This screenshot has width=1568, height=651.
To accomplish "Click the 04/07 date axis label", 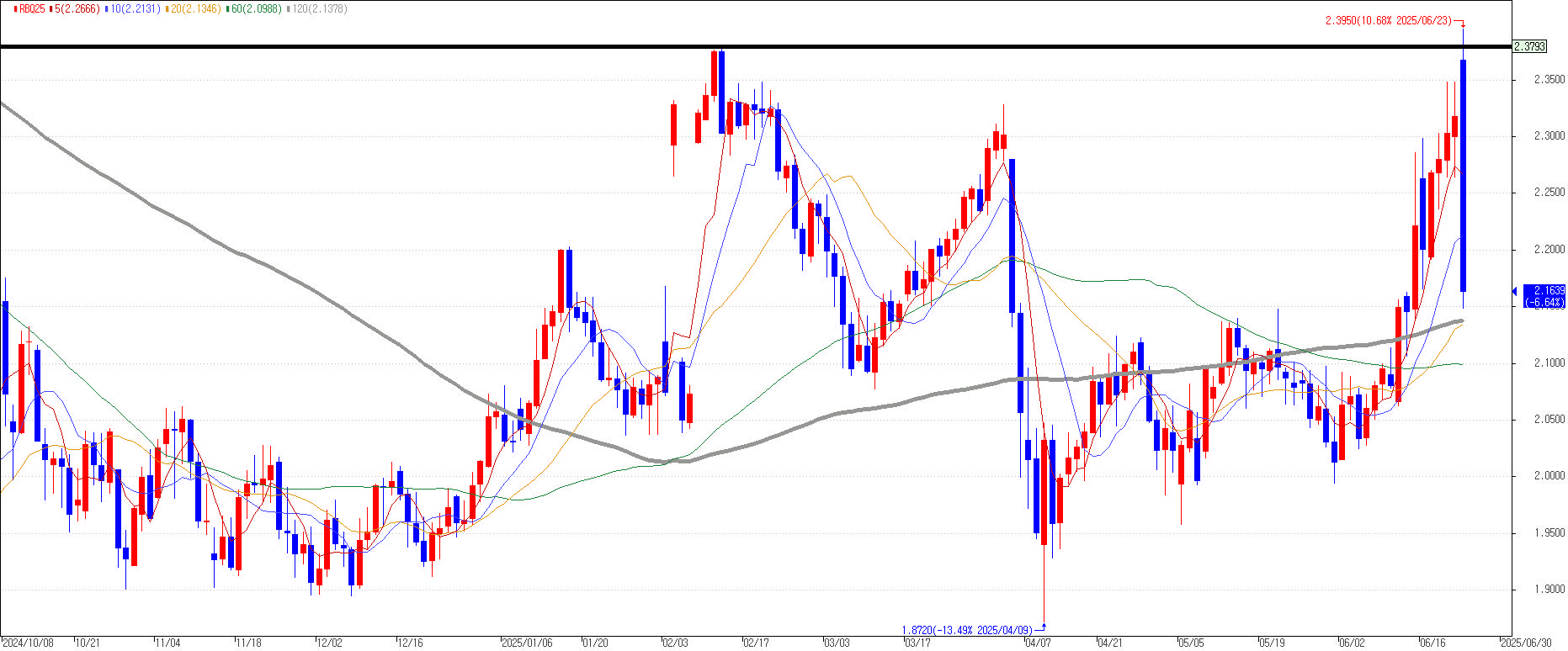I will click(x=1038, y=643).
